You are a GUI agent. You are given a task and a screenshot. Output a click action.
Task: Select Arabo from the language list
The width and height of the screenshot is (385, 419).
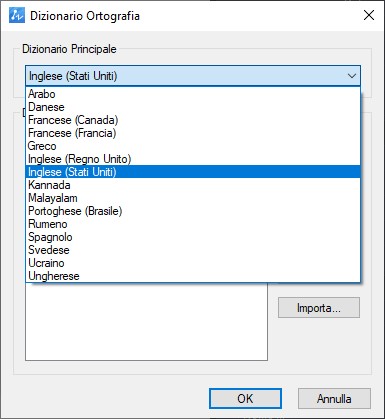pos(193,94)
